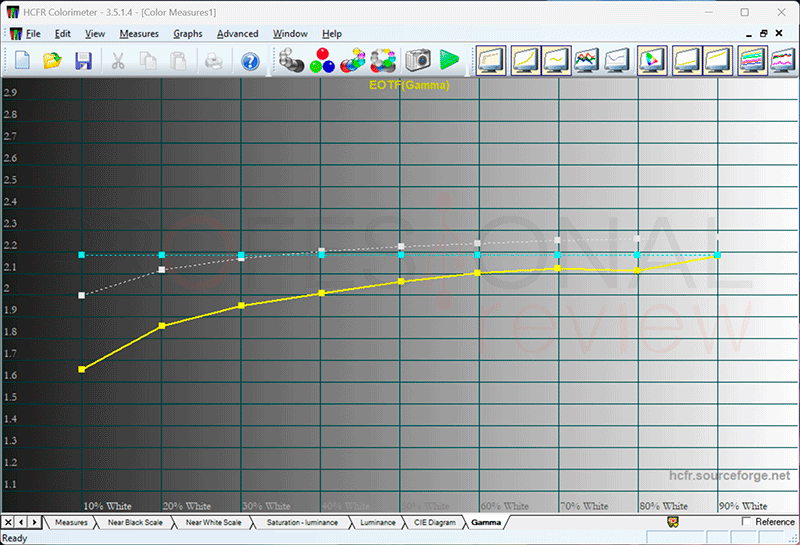Switch to the Measures tab at bottom
800x545 pixels.
(x=71, y=523)
